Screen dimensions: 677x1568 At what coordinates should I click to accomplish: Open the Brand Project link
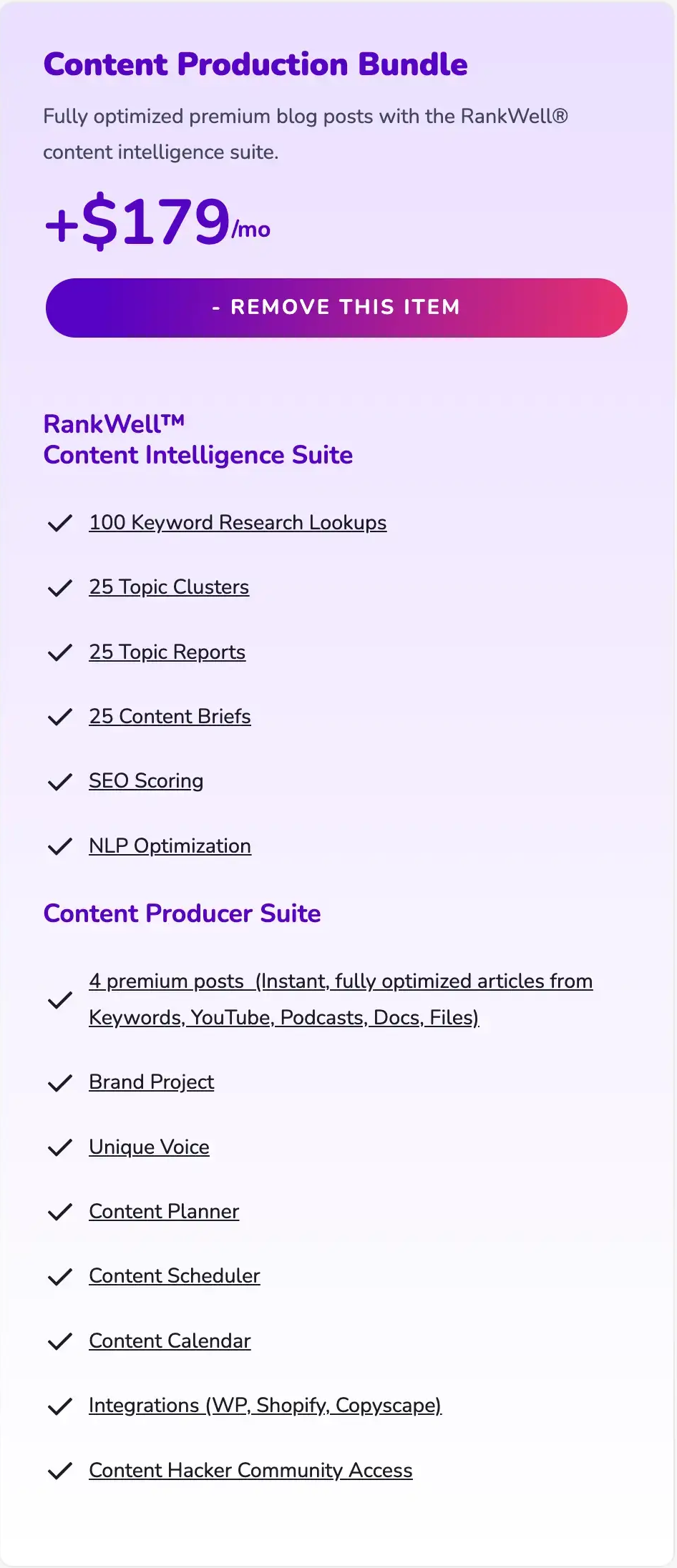point(151,1082)
